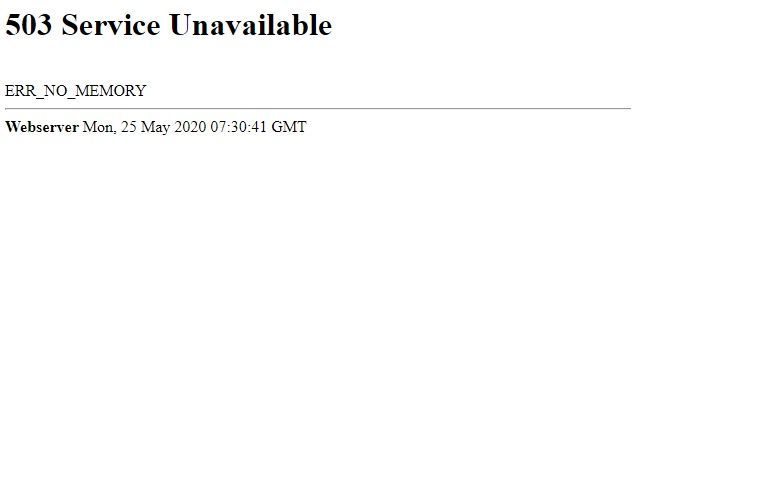
Task: Click the year 2020 in the timestamp
Action: [190, 127]
